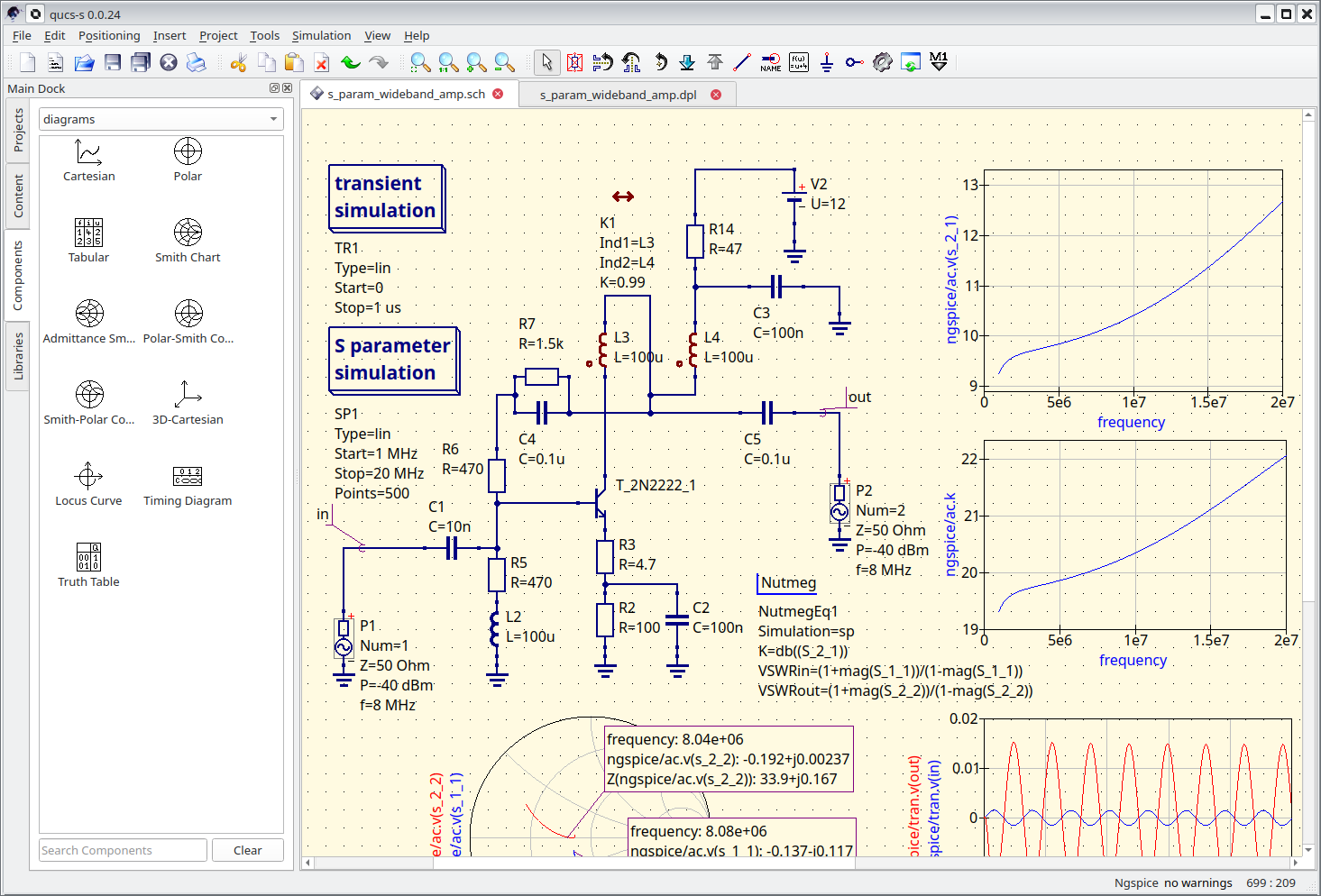Open the Tools menu
The image size is (1321, 896).
tap(264, 36)
